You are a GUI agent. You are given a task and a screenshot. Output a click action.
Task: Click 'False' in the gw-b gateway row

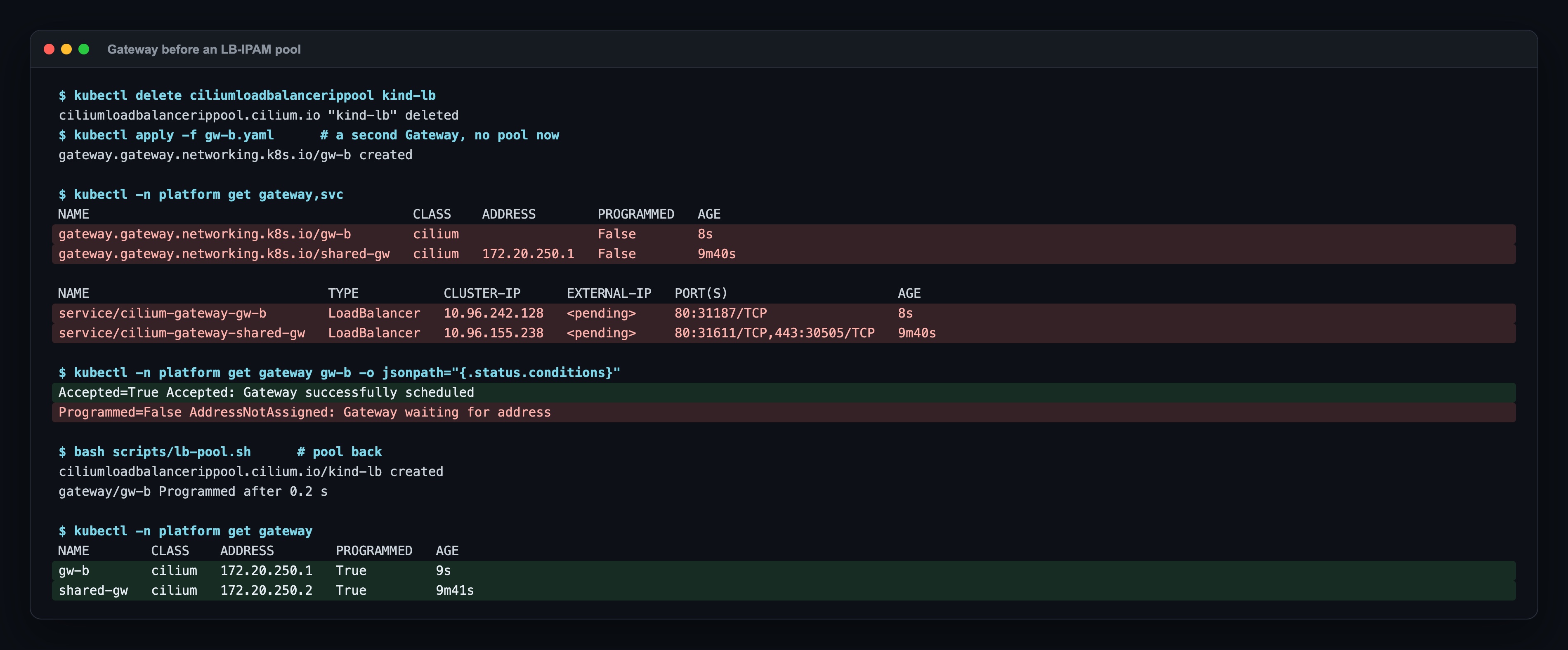(x=616, y=234)
